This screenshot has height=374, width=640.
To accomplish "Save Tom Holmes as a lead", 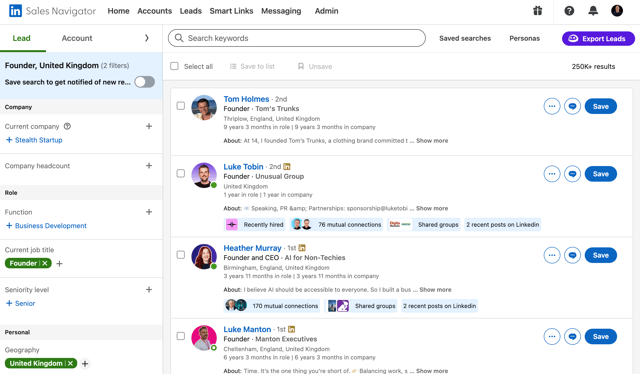I will [x=601, y=106].
